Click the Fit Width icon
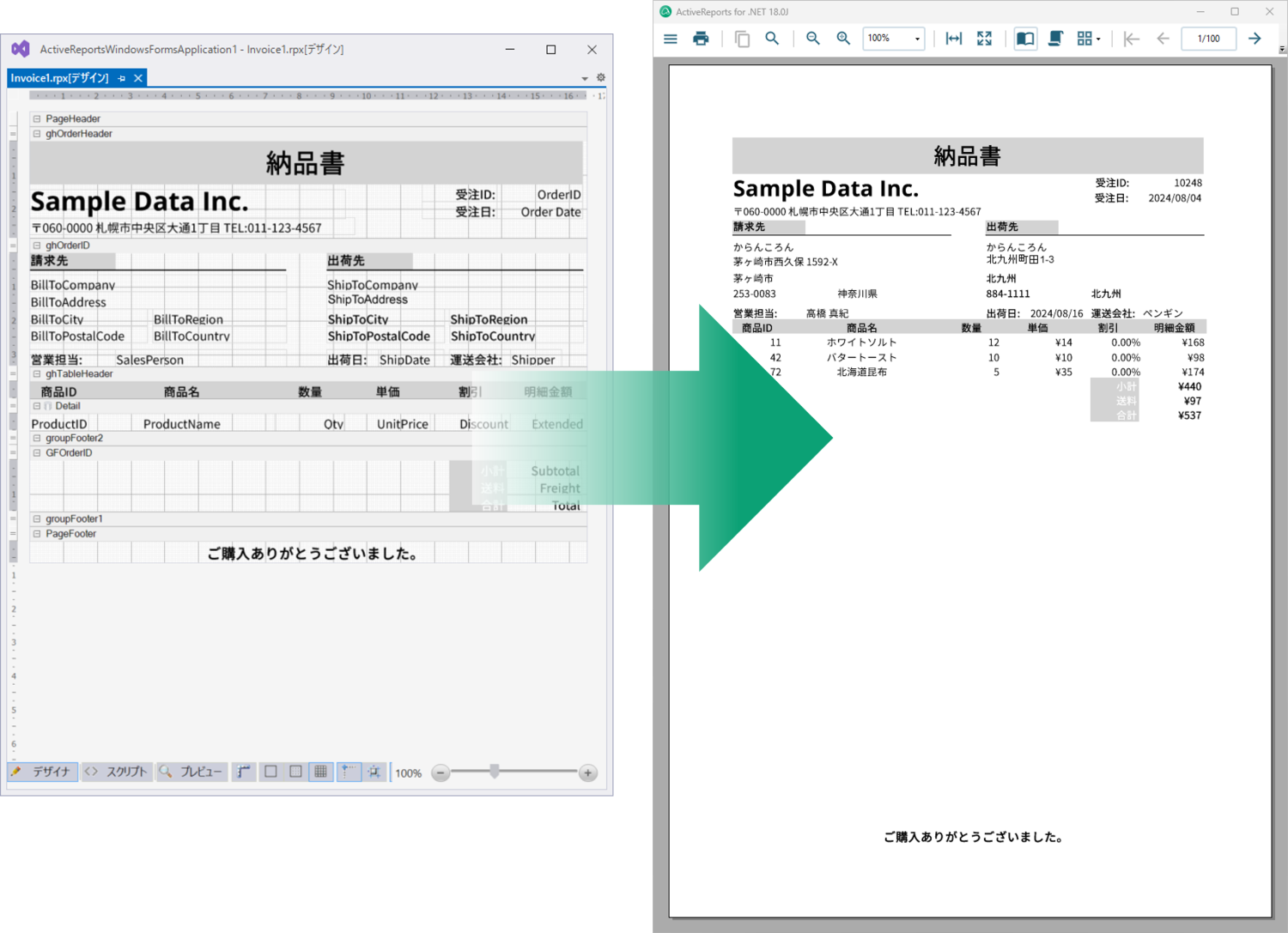Screen dimensions: 1288x933 (x=954, y=39)
